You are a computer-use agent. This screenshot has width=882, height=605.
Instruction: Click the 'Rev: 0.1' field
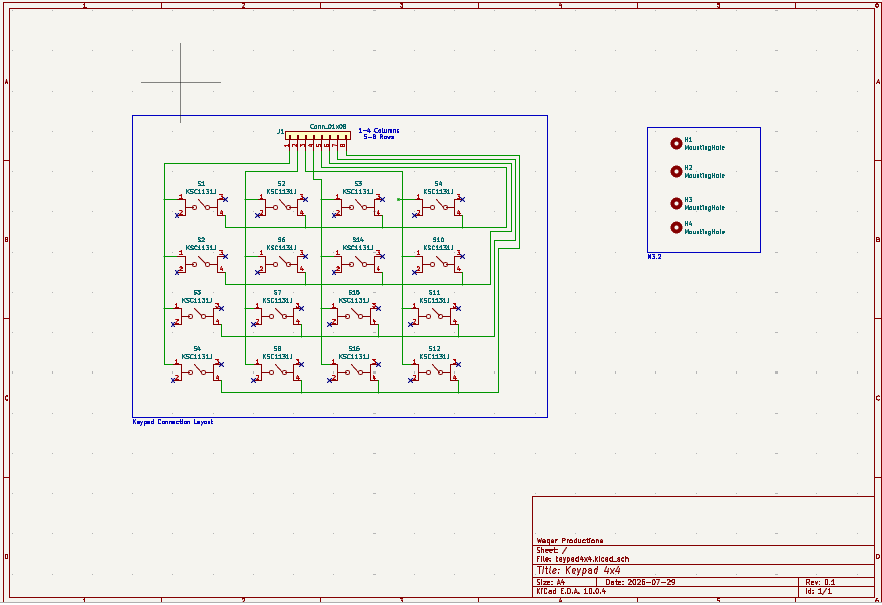(x=820, y=582)
